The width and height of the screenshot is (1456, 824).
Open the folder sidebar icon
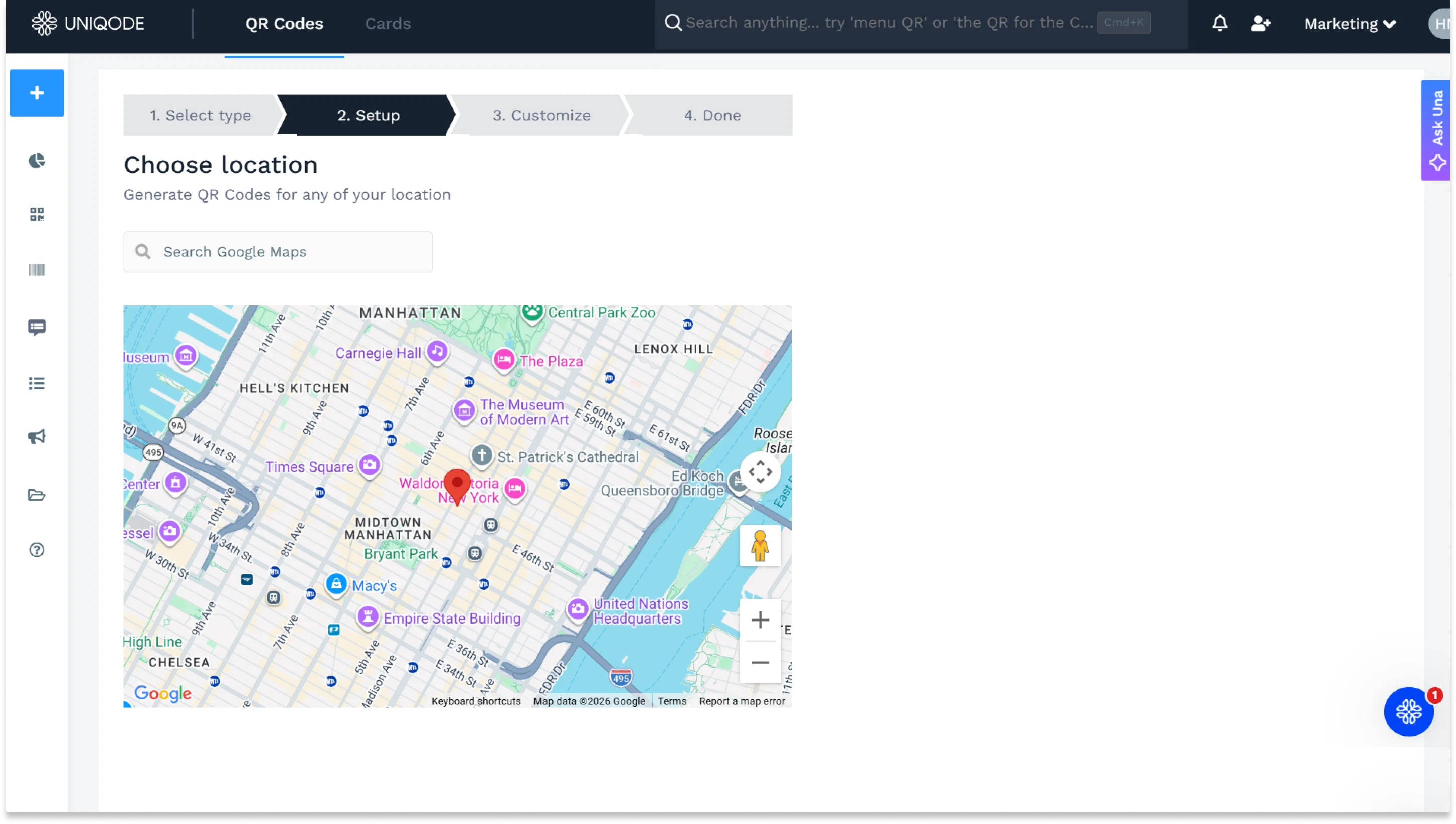37,495
